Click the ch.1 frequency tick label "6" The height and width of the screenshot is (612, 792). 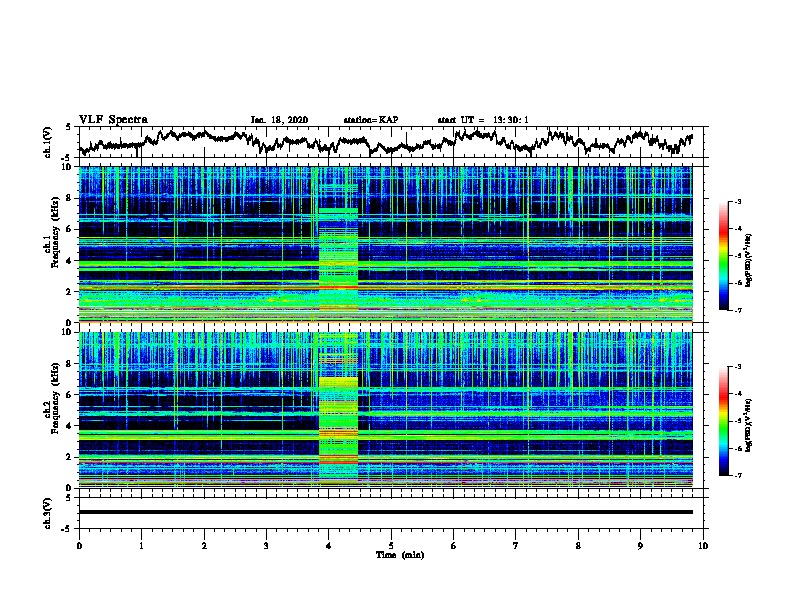69,229
